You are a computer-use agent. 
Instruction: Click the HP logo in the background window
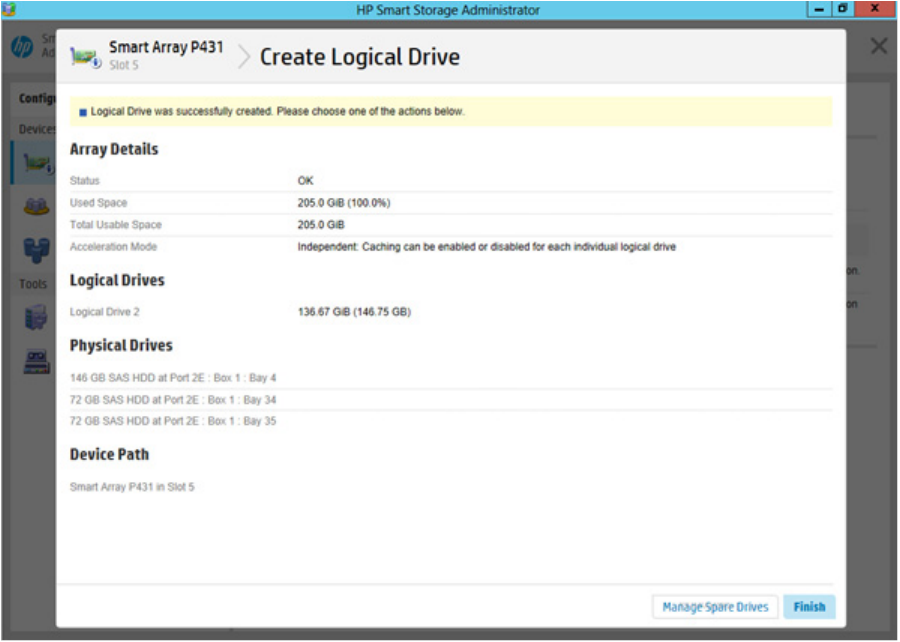22,46
